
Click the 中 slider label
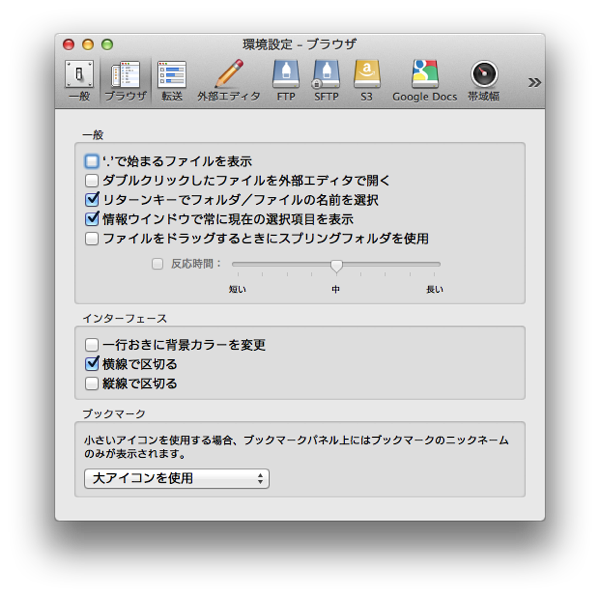click(336, 290)
